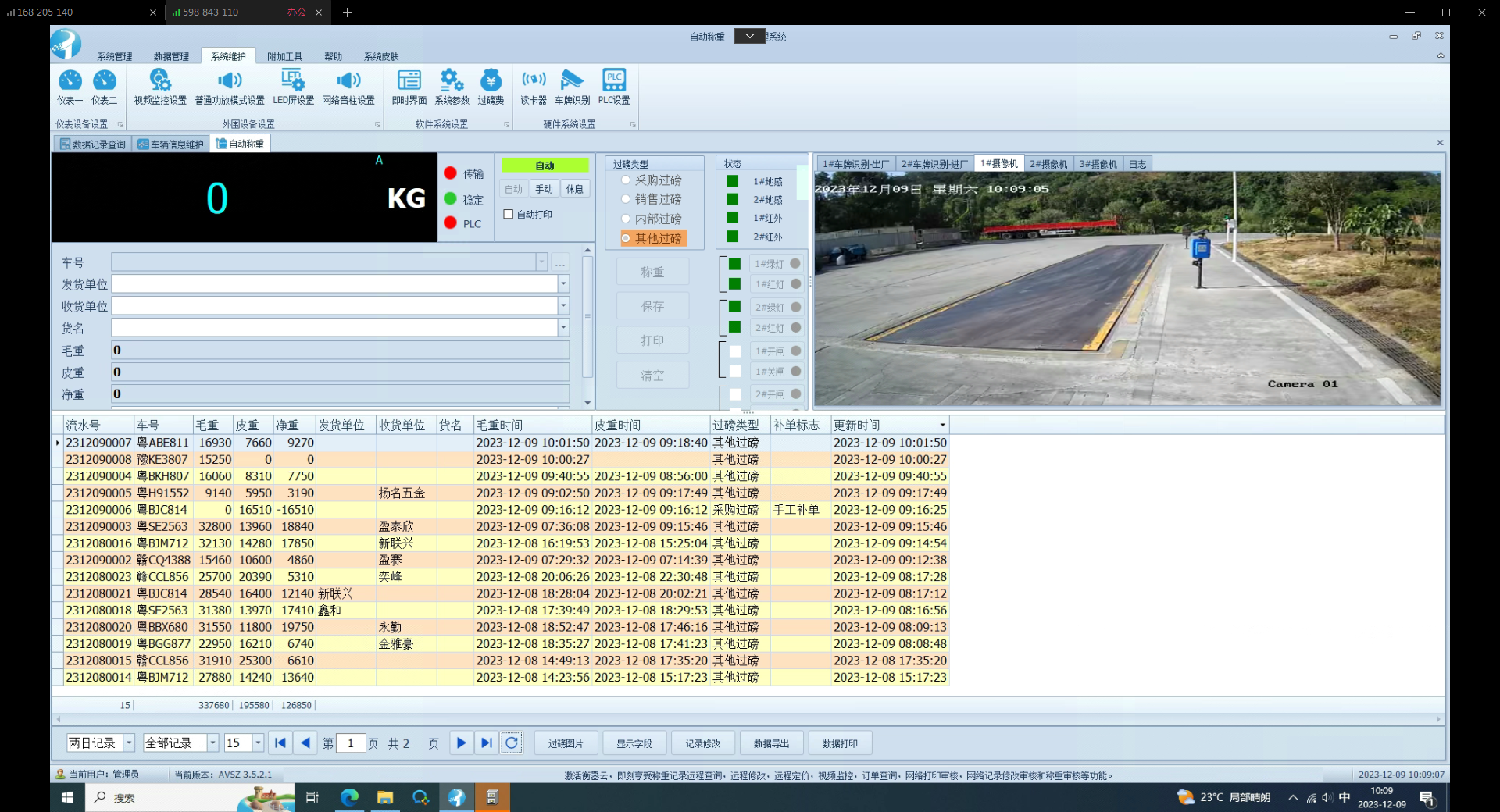The image size is (1500, 812).
Task: Open the 读卡器 card reader settings
Action: 534,87
